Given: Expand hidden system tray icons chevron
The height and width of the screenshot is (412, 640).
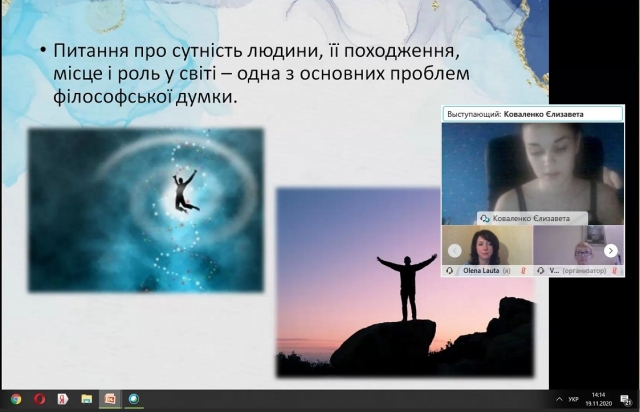Looking at the screenshot, I should tap(558, 399).
